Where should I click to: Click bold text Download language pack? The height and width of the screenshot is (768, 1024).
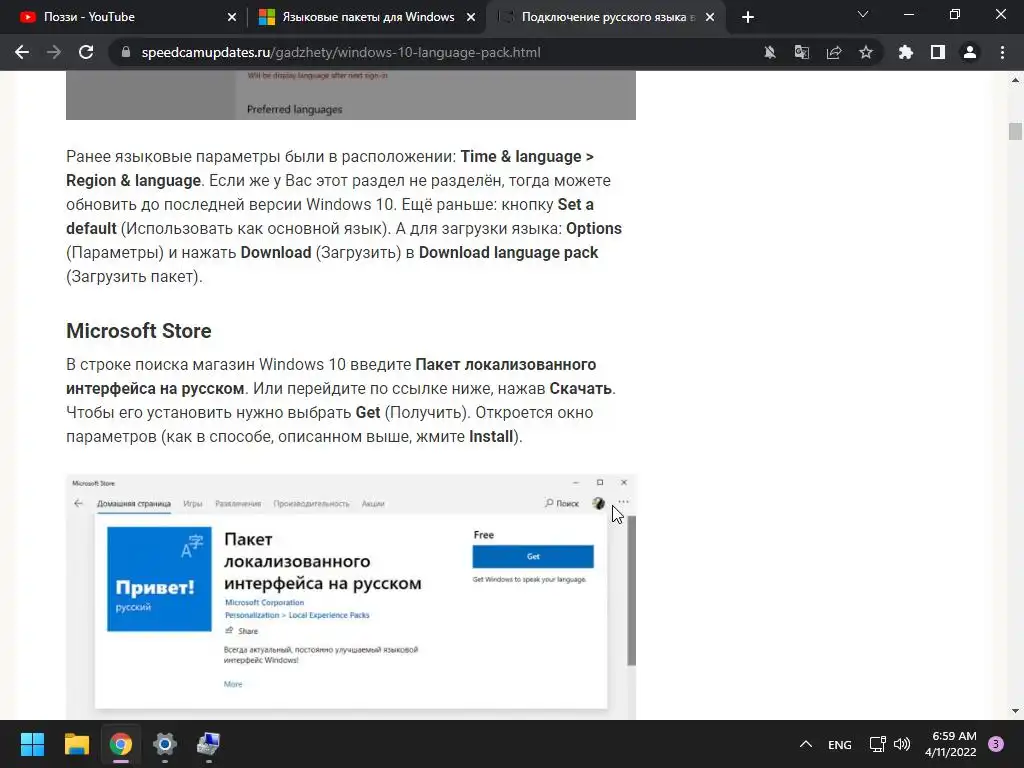[508, 253]
